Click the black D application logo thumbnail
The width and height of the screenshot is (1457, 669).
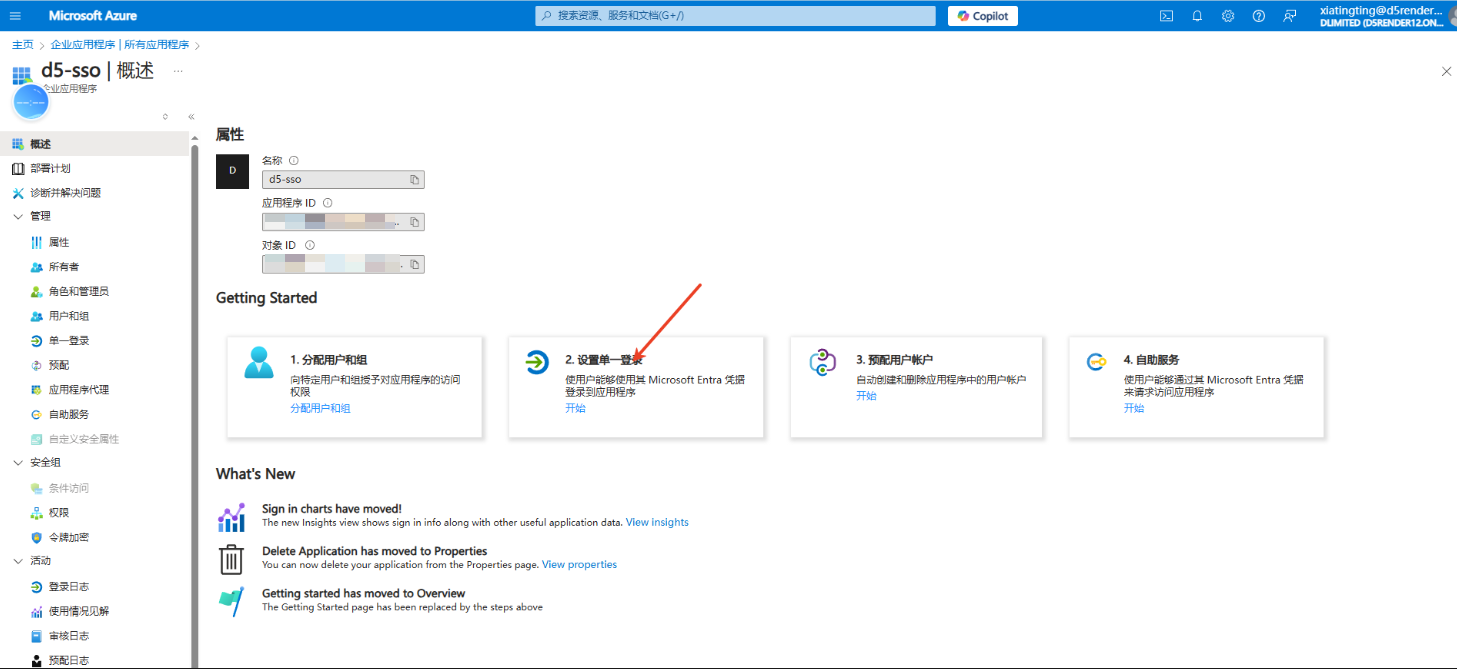click(232, 171)
